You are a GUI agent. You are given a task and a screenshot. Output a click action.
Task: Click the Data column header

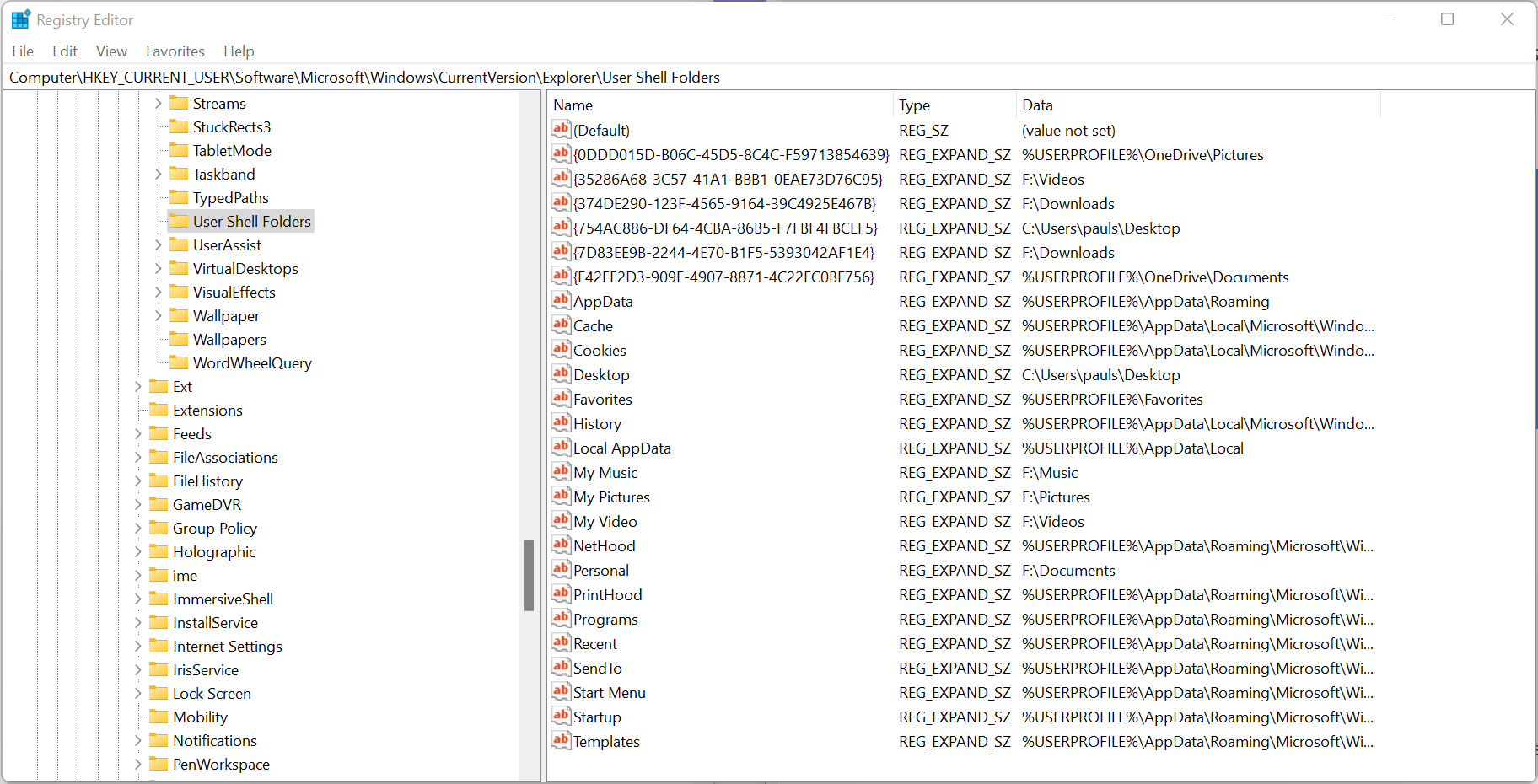pyautogui.click(x=1037, y=105)
